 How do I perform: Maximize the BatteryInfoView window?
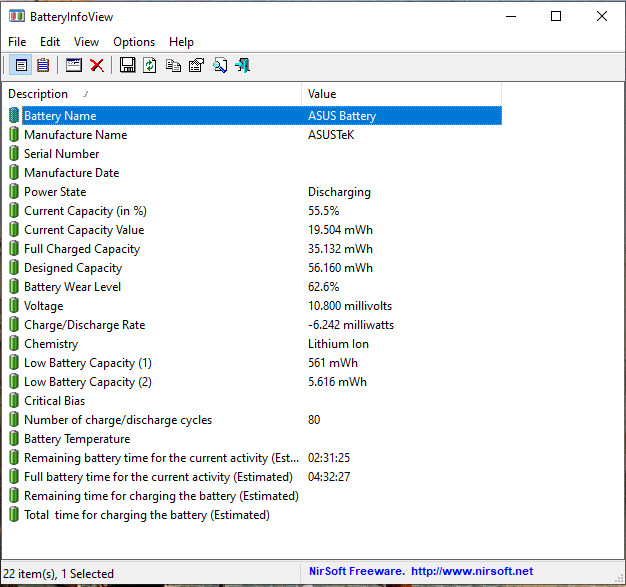pos(556,16)
